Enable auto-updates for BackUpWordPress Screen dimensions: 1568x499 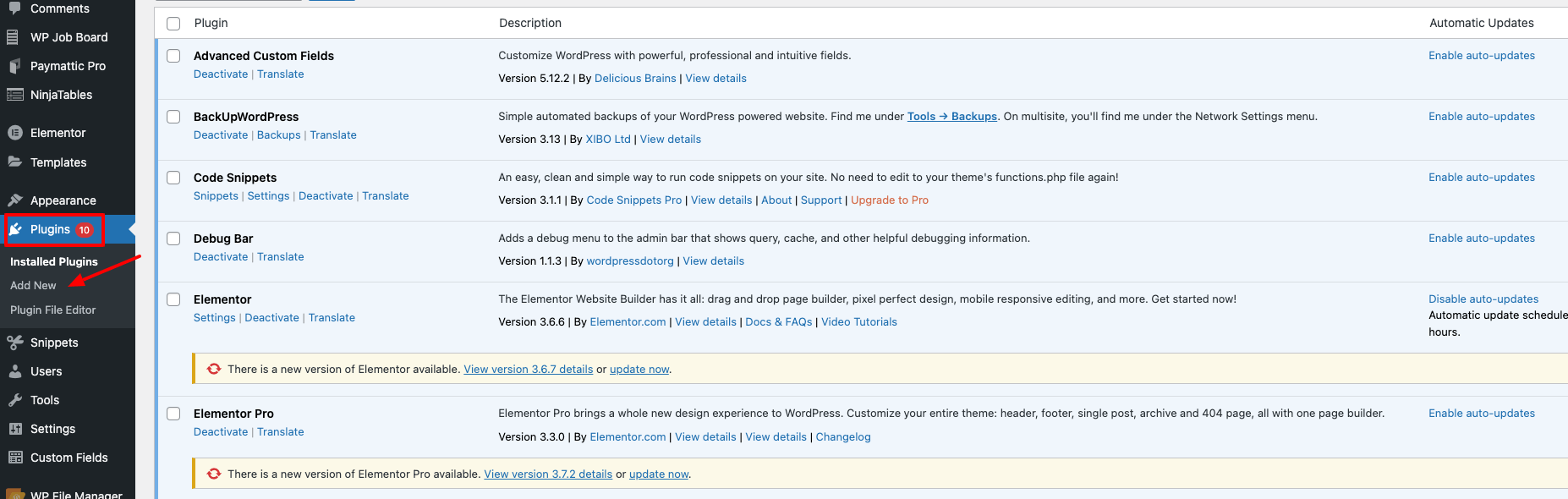tap(1482, 117)
